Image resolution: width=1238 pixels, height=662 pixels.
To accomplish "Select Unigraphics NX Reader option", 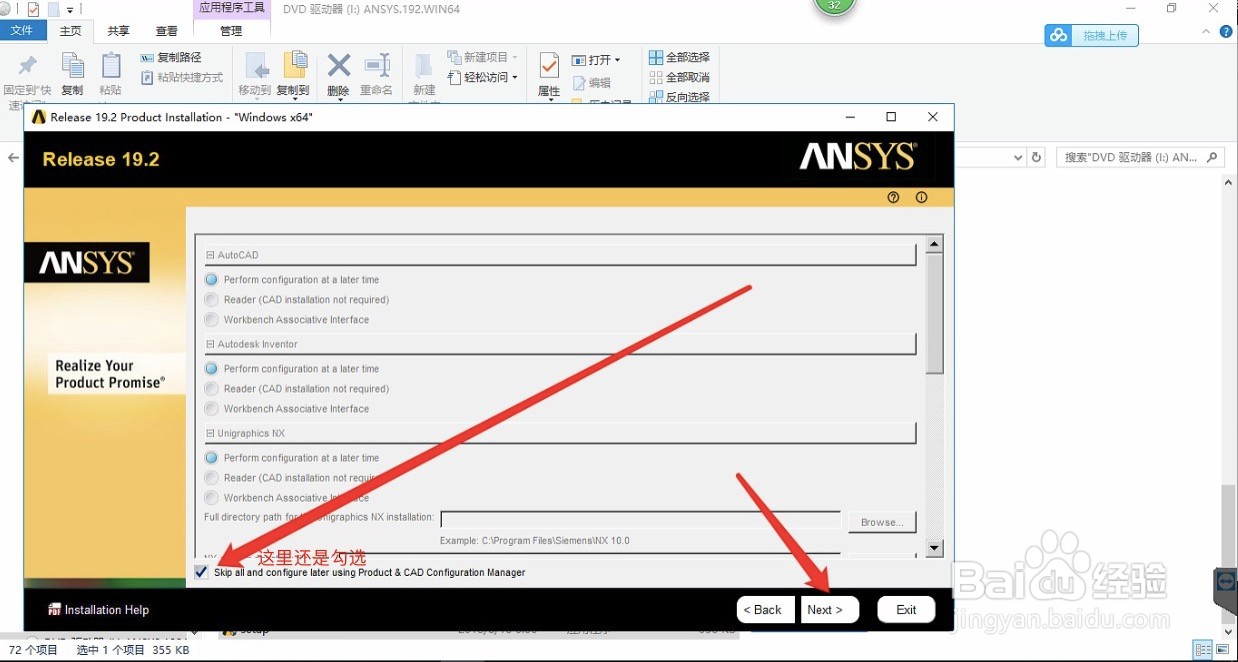I will 211,478.
